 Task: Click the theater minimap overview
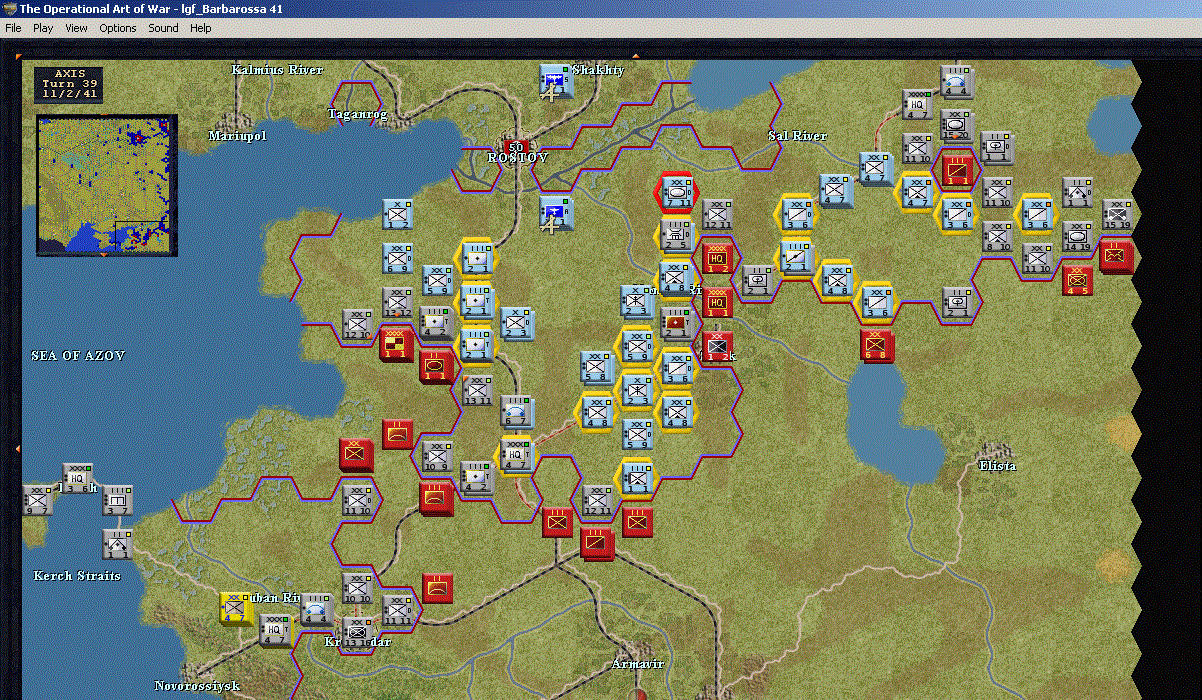click(107, 184)
